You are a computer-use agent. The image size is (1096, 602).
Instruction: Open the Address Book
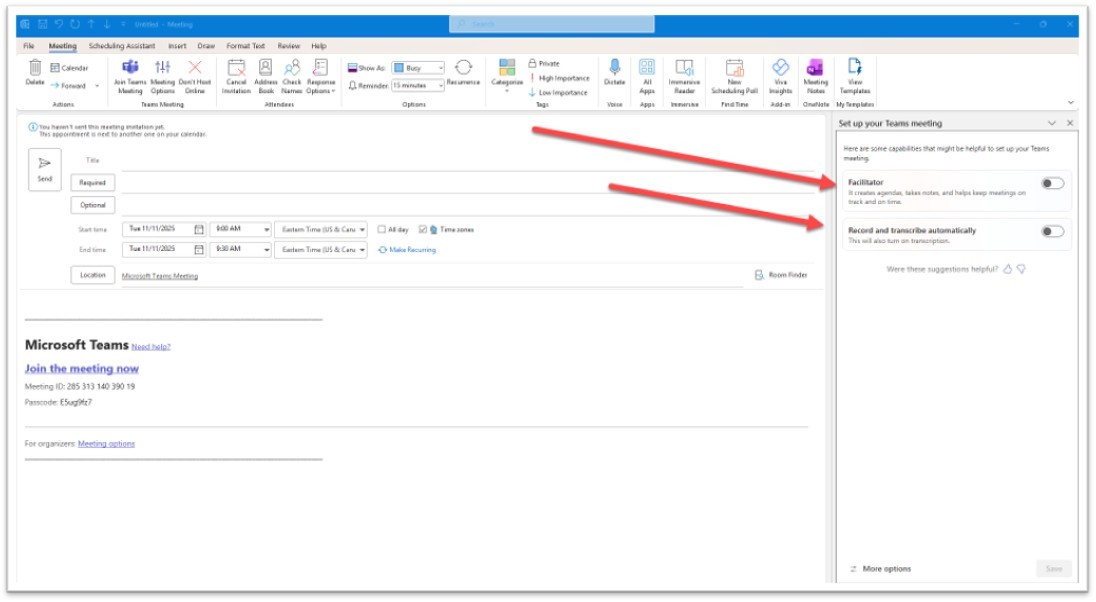tap(265, 68)
